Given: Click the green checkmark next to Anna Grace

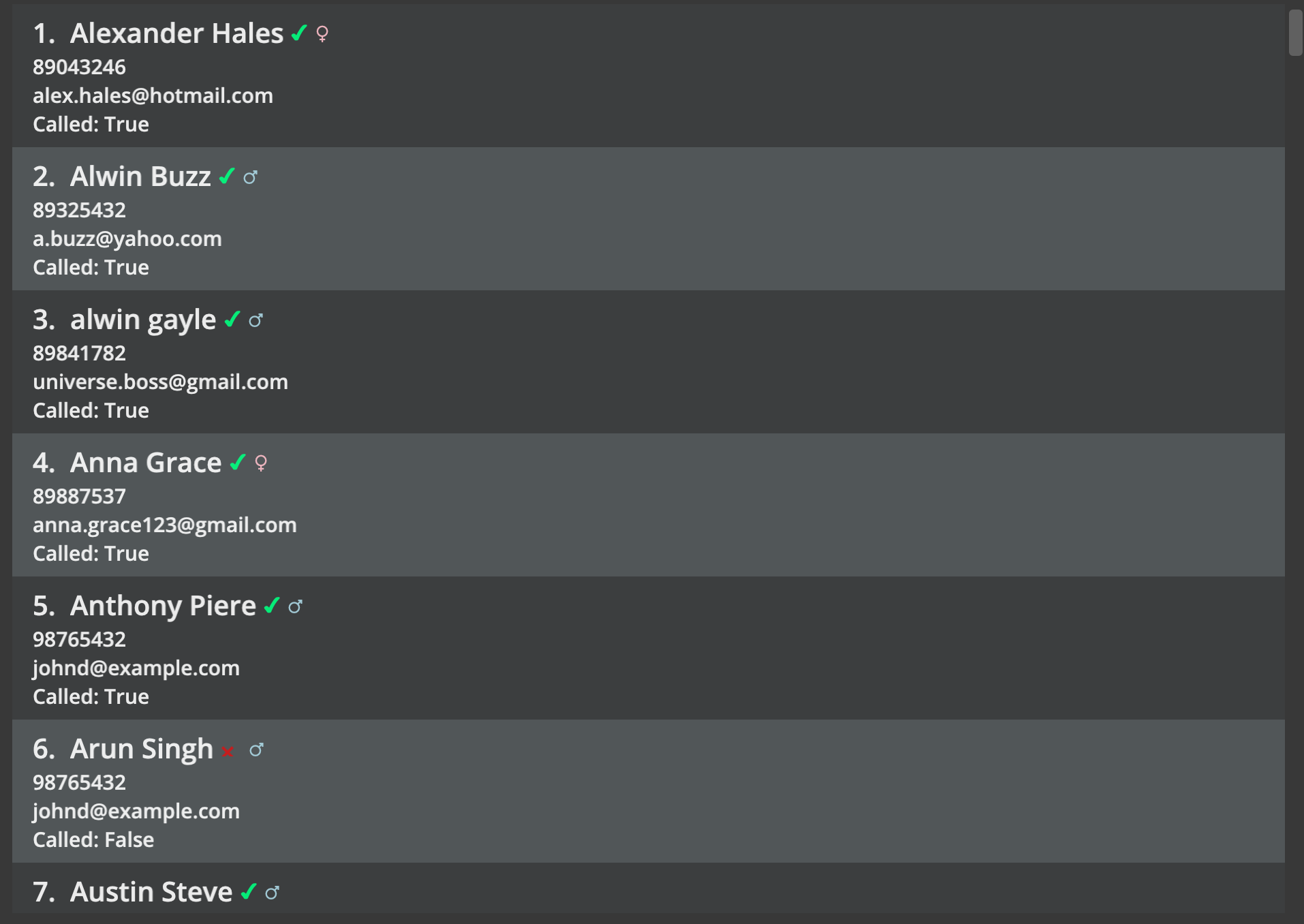Looking at the screenshot, I should (x=237, y=463).
